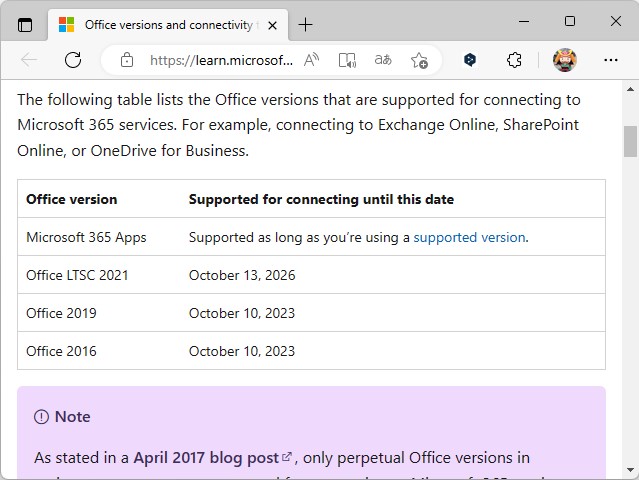
Task: Click the address bar URL field
Action: (220, 60)
